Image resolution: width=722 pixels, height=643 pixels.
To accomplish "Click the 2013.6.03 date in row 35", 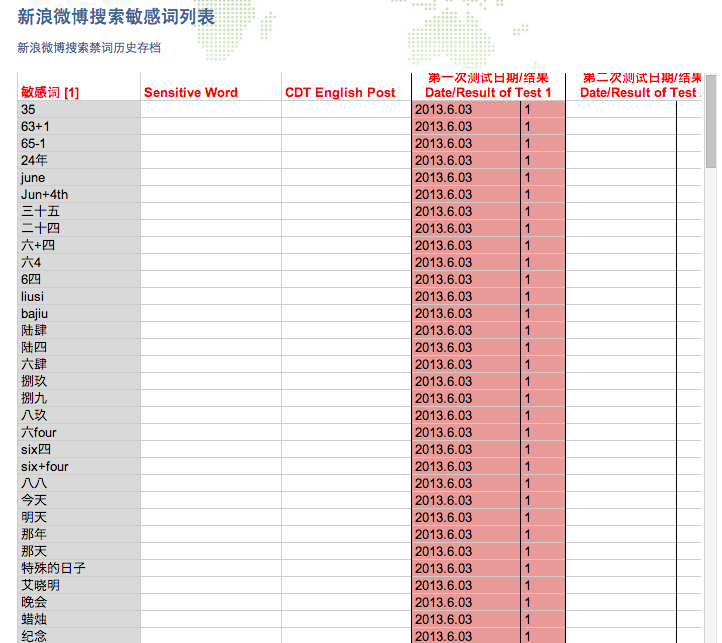I will coord(443,110).
